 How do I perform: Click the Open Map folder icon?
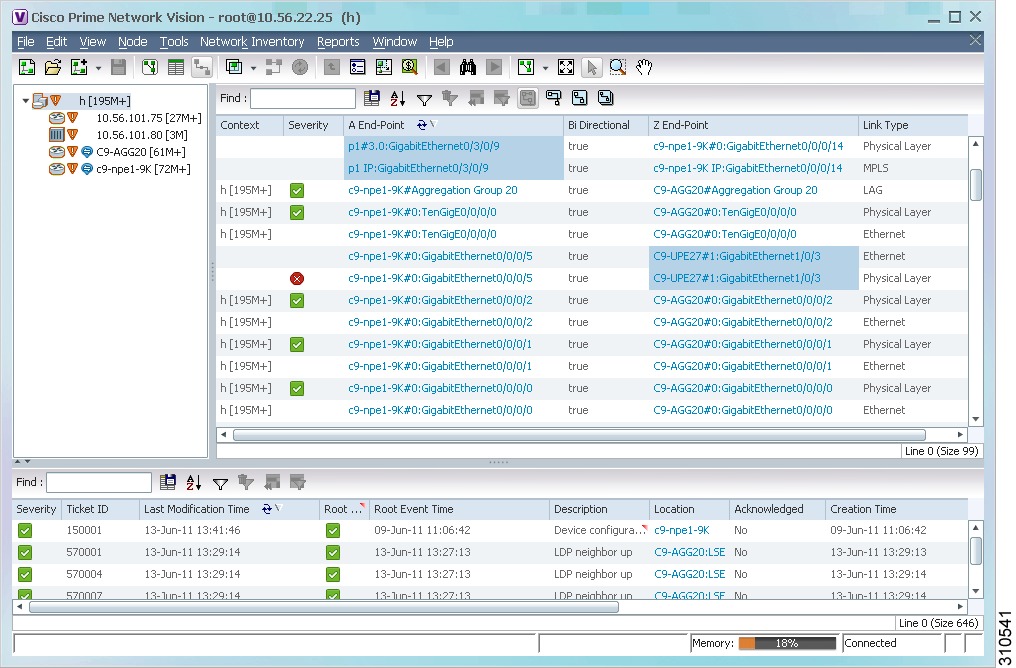[53, 67]
